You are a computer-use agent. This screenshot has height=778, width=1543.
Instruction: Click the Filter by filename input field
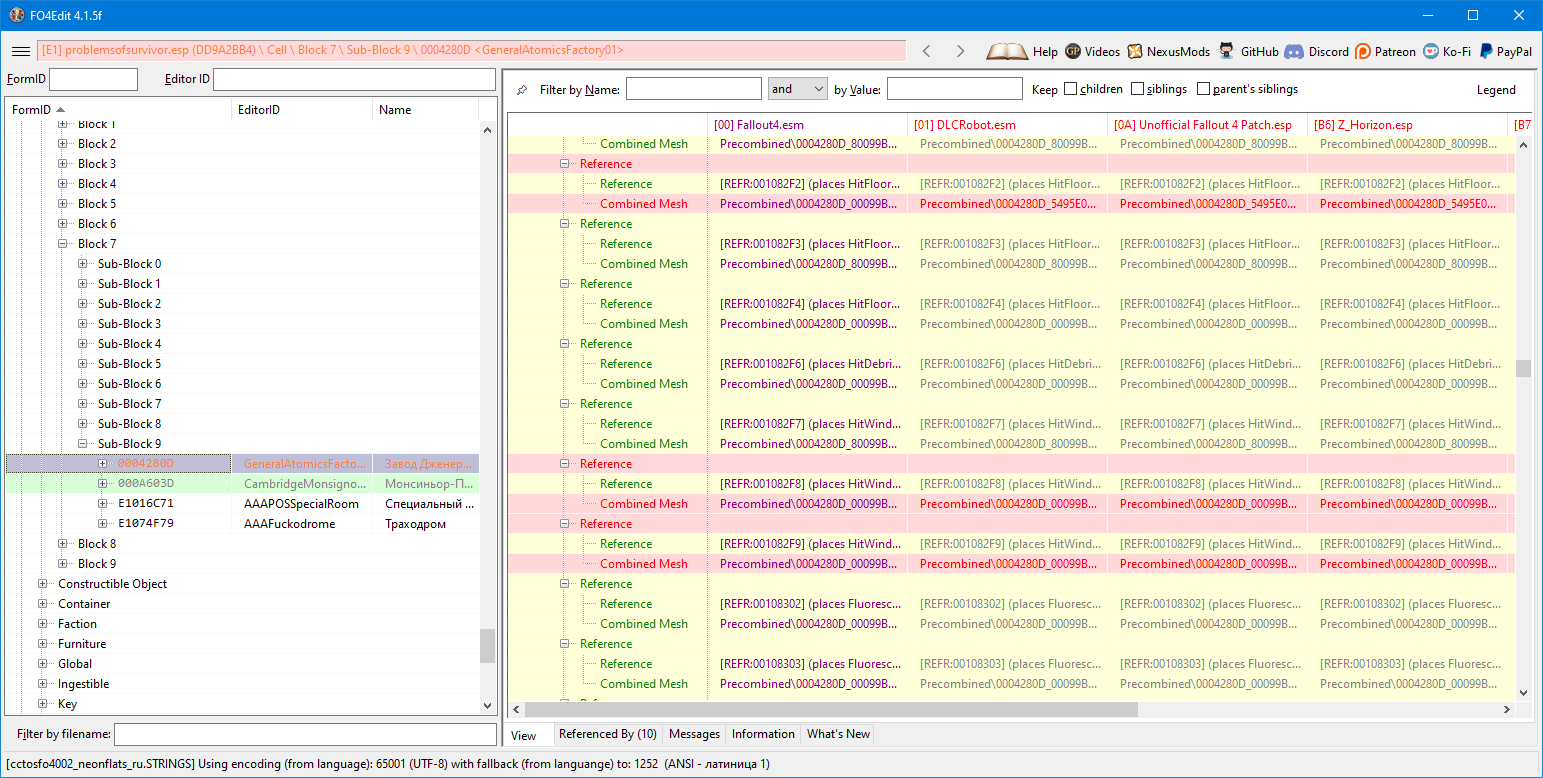(305, 735)
